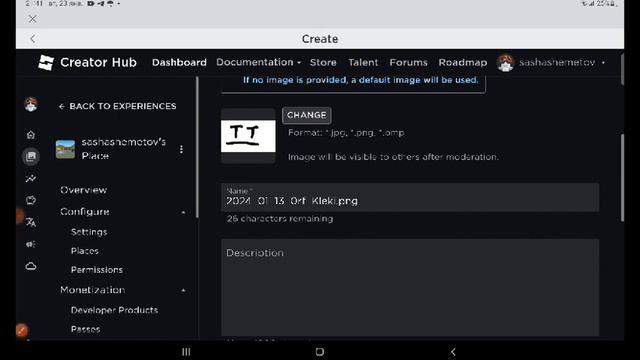Open the Dashboard tab
Viewport: 640px width, 360px height.
click(x=179, y=62)
